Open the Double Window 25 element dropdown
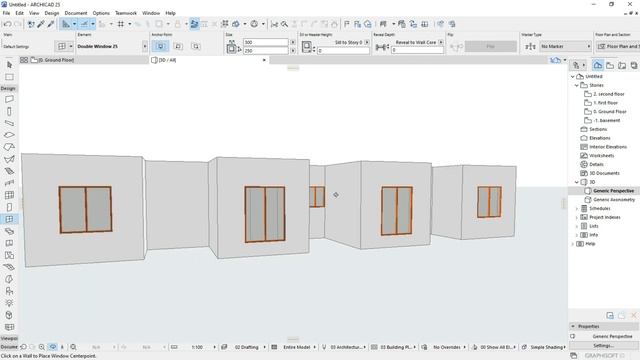640x360 pixels. tap(145, 47)
